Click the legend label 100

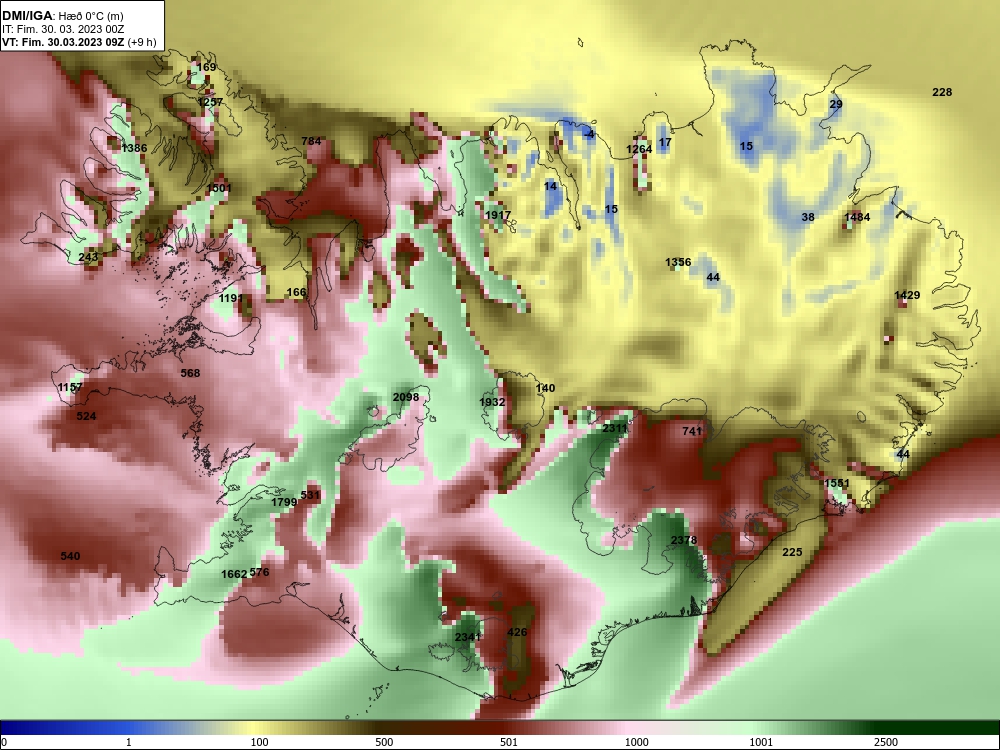260,742
